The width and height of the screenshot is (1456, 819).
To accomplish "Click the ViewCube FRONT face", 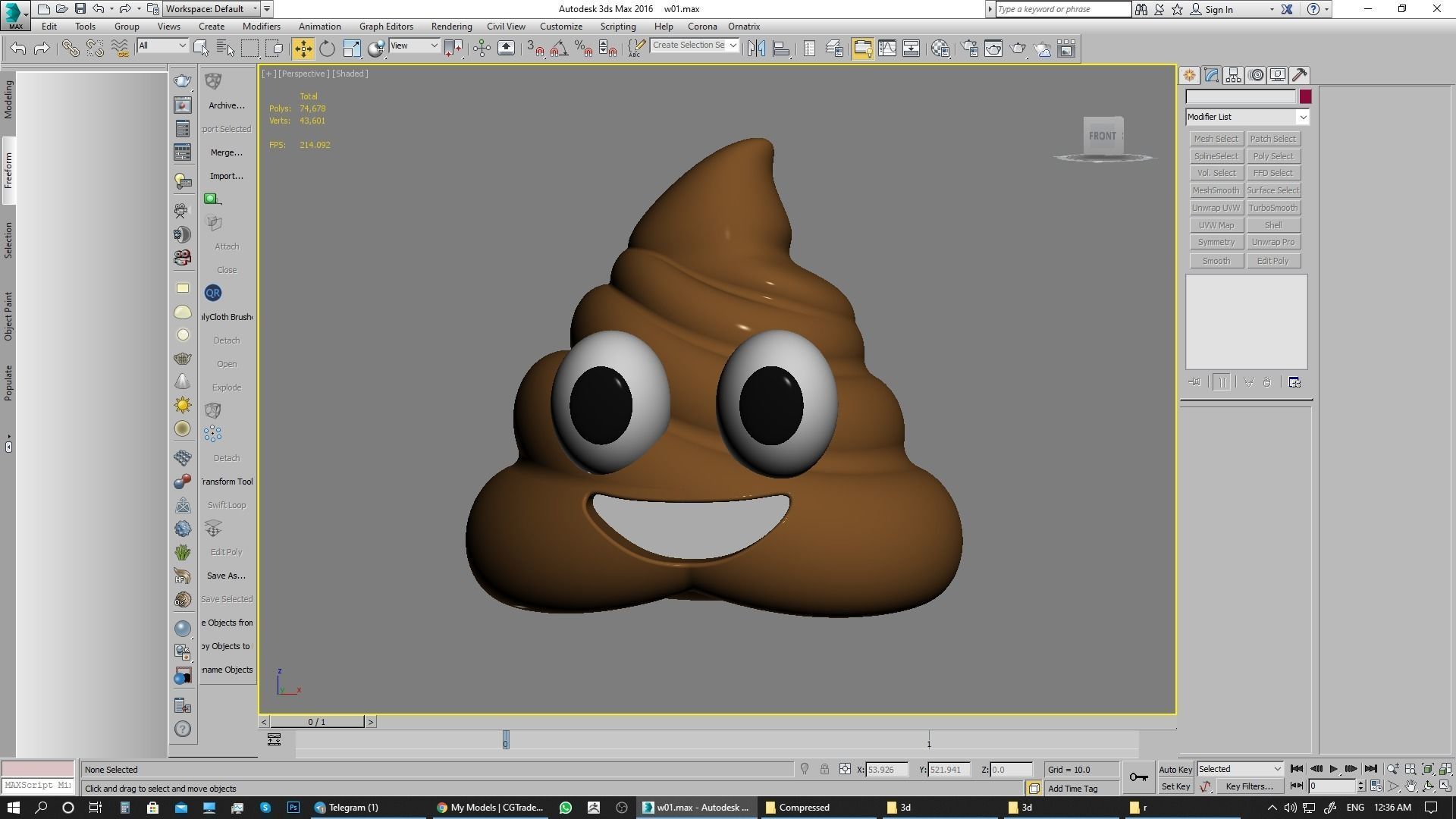I will pos(1103,136).
